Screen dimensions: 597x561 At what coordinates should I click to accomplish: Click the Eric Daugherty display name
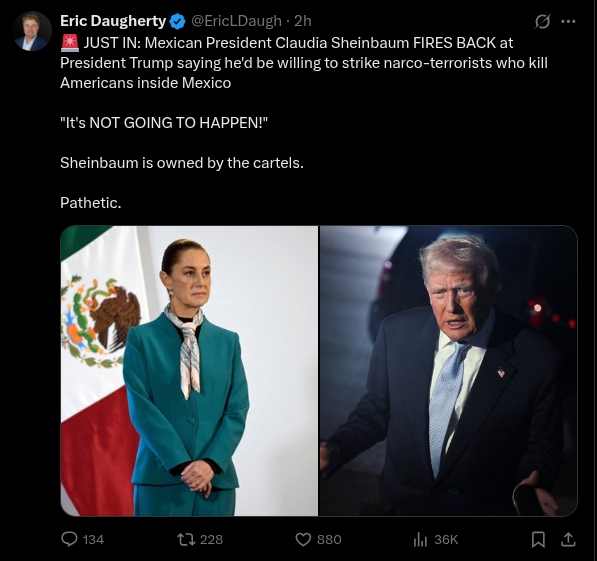[113, 21]
